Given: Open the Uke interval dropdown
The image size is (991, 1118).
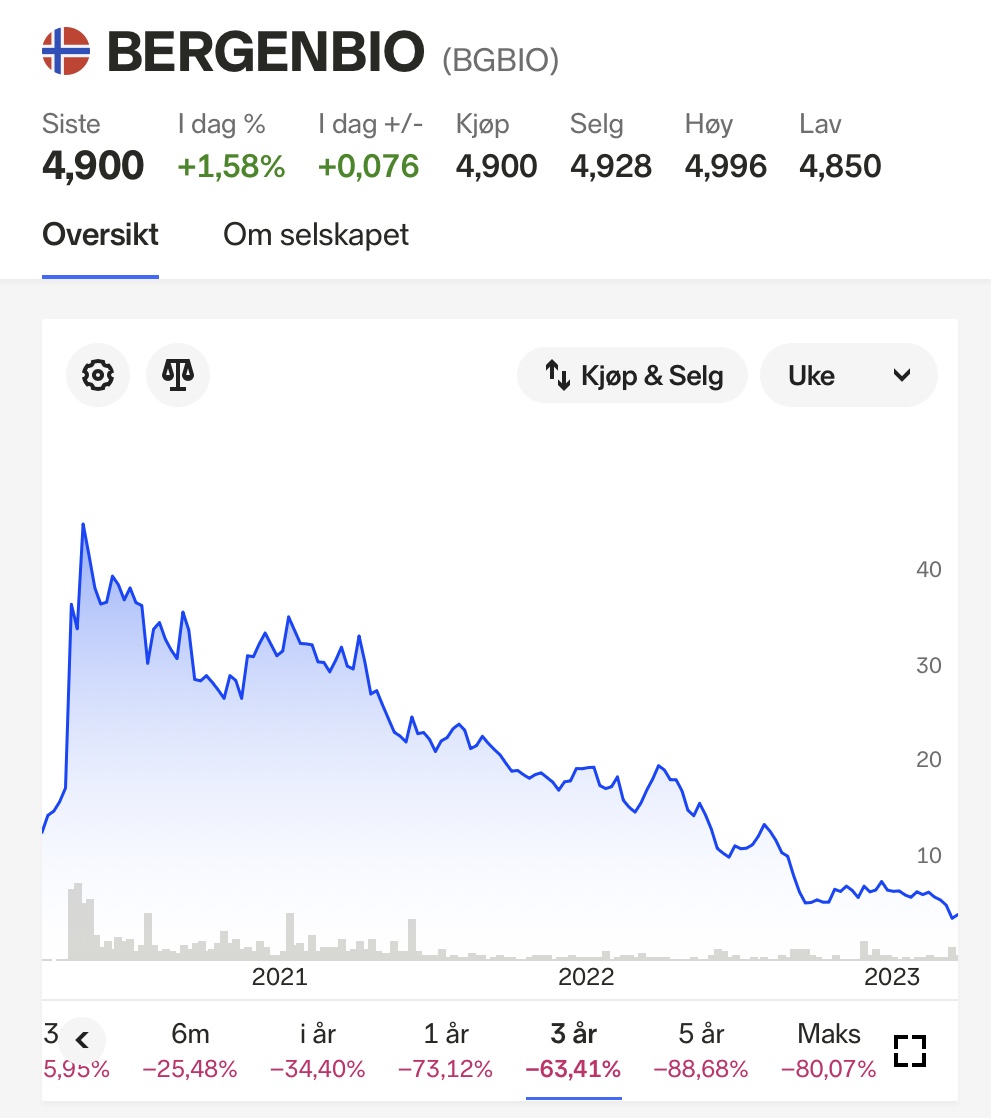Looking at the screenshot, I should [x=848, y=375].
